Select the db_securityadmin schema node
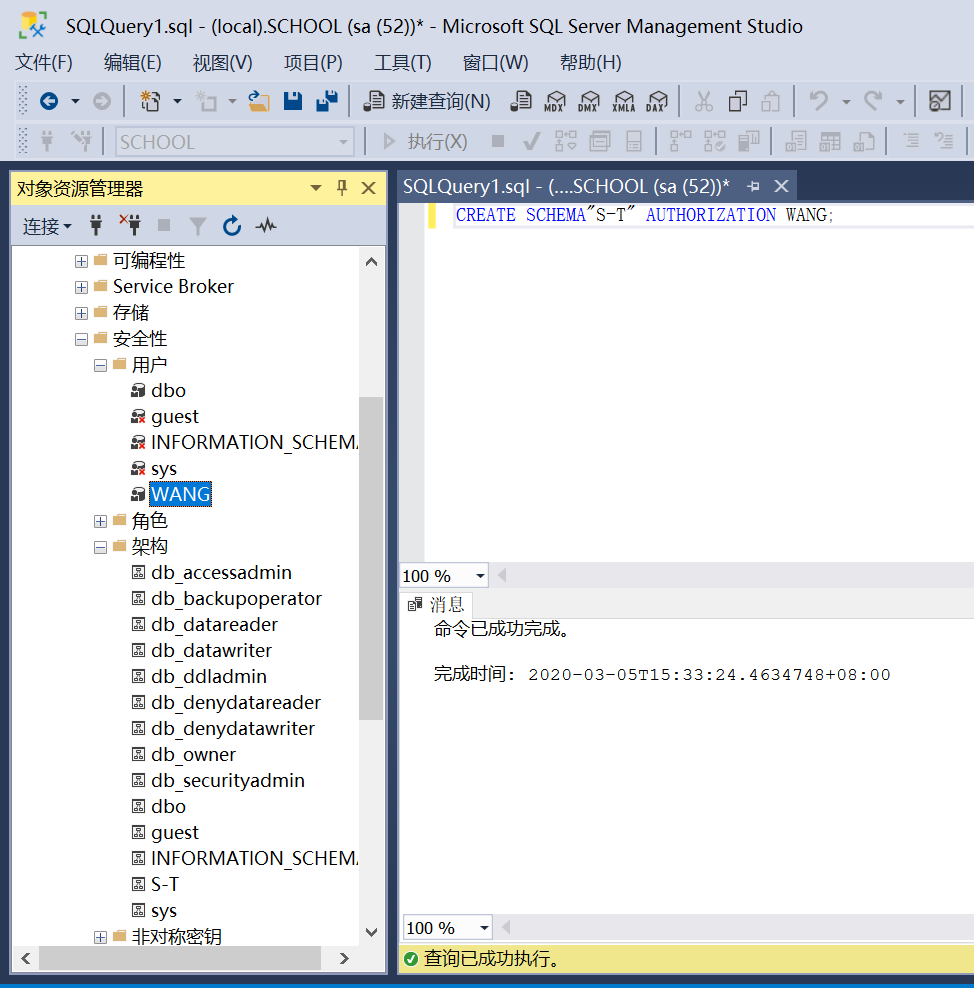The width and height of the screenshot is (974, 988). pyautogui.click(x=227, y=780)
